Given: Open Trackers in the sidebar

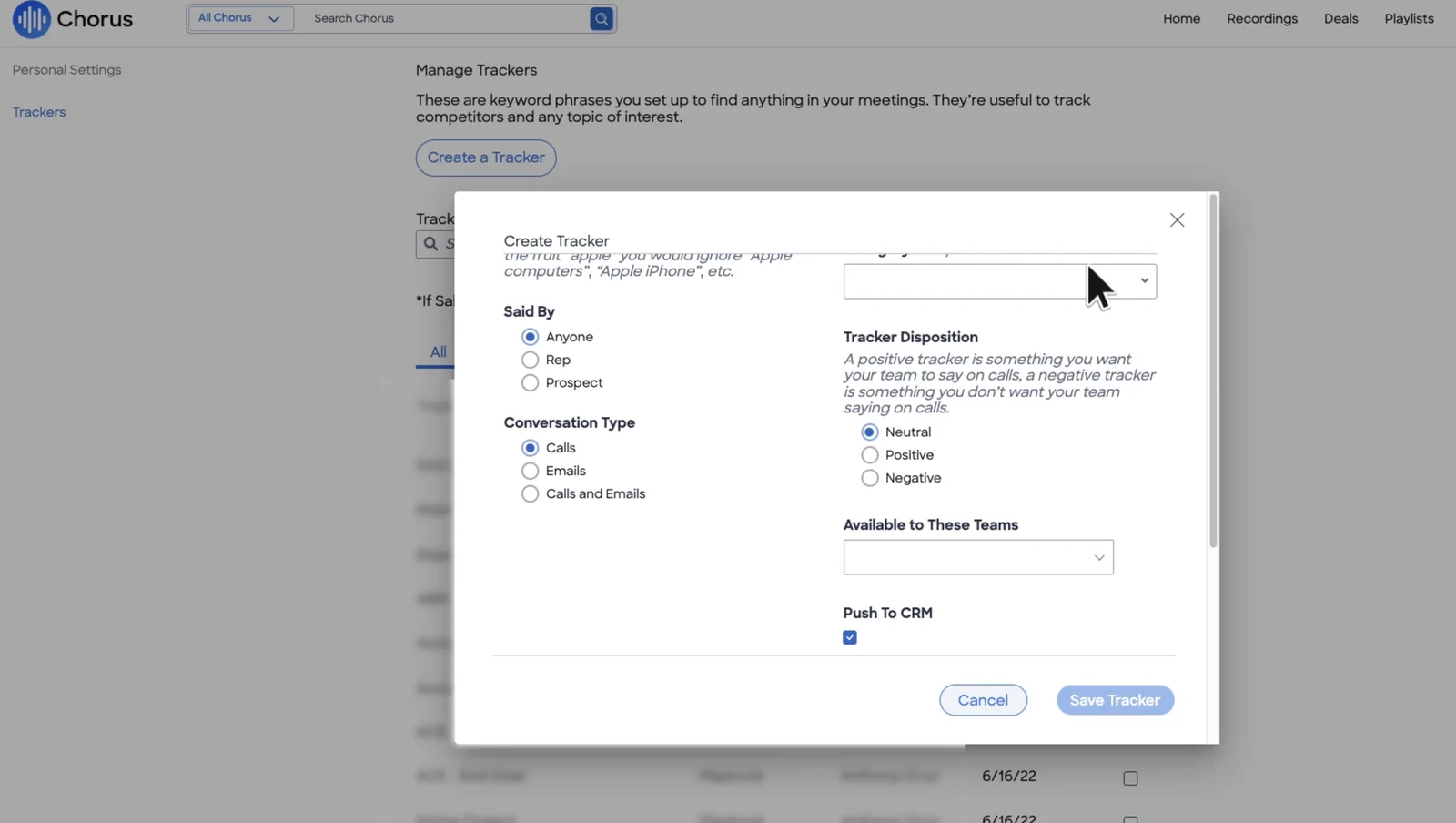Looking at the screenshot, I should tap(39, 112).
